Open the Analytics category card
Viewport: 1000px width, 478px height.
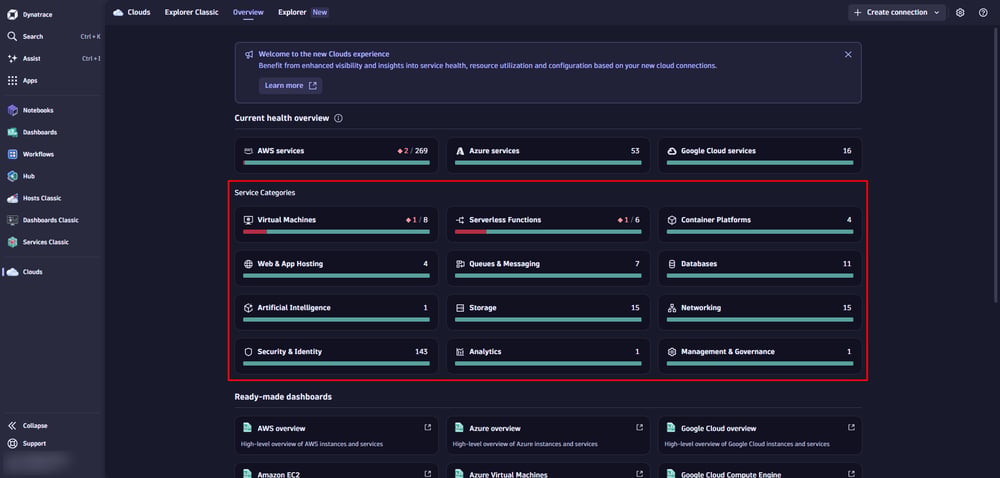tap(548, 356)
